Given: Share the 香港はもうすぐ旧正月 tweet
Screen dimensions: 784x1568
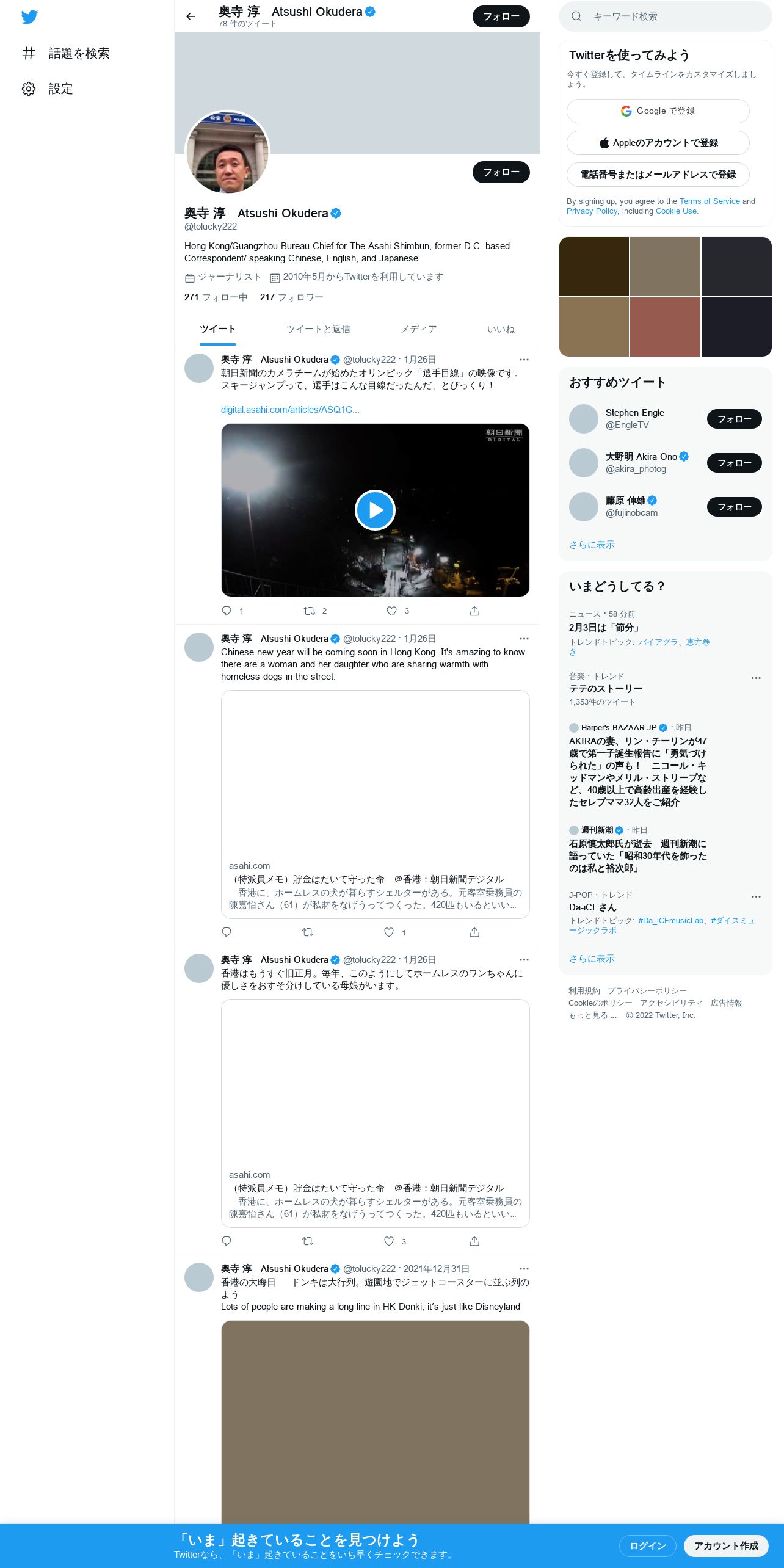Looking at the screenshot, I should (x=474, y=1241).
